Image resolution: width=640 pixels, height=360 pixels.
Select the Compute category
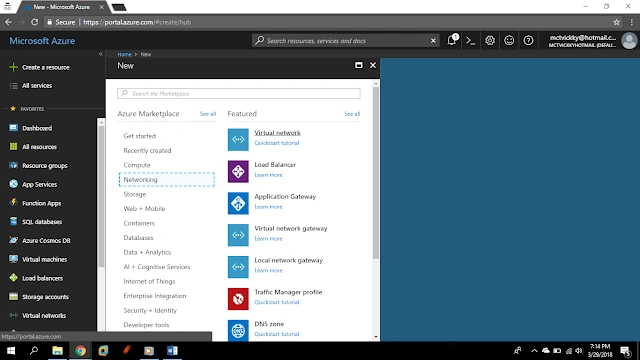point(137,165)
